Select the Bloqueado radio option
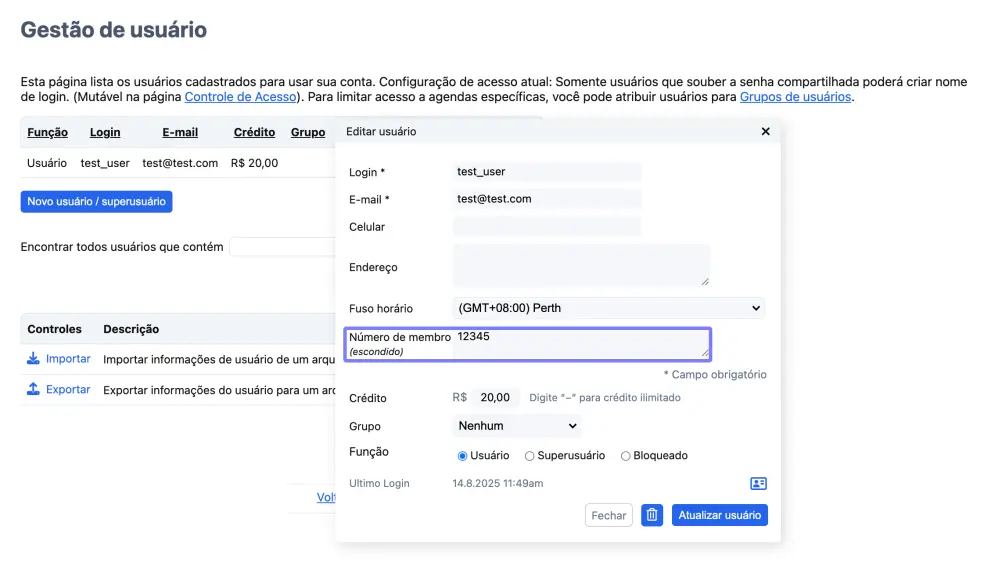 (x=625, y=456)
